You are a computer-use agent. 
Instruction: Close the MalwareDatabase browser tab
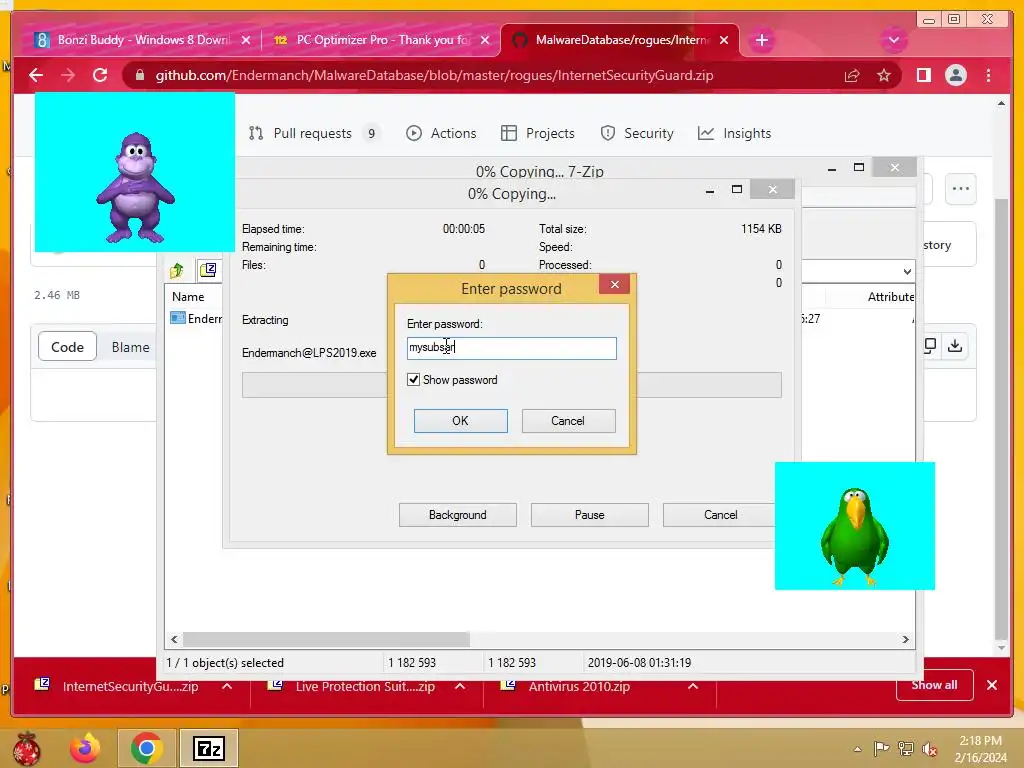coord(724,40)
